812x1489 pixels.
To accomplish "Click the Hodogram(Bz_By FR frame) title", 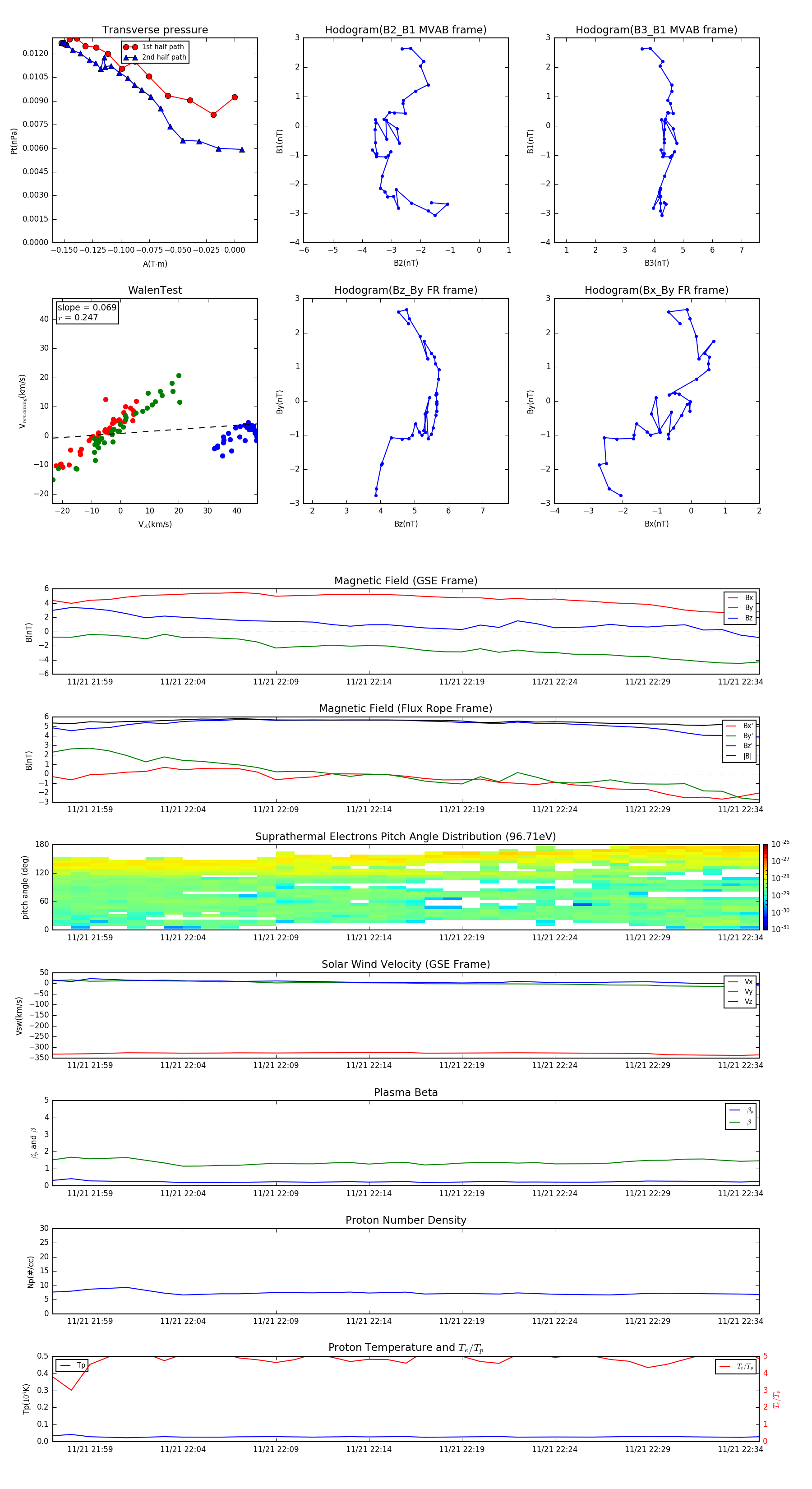I will click(x=406, y=290).
